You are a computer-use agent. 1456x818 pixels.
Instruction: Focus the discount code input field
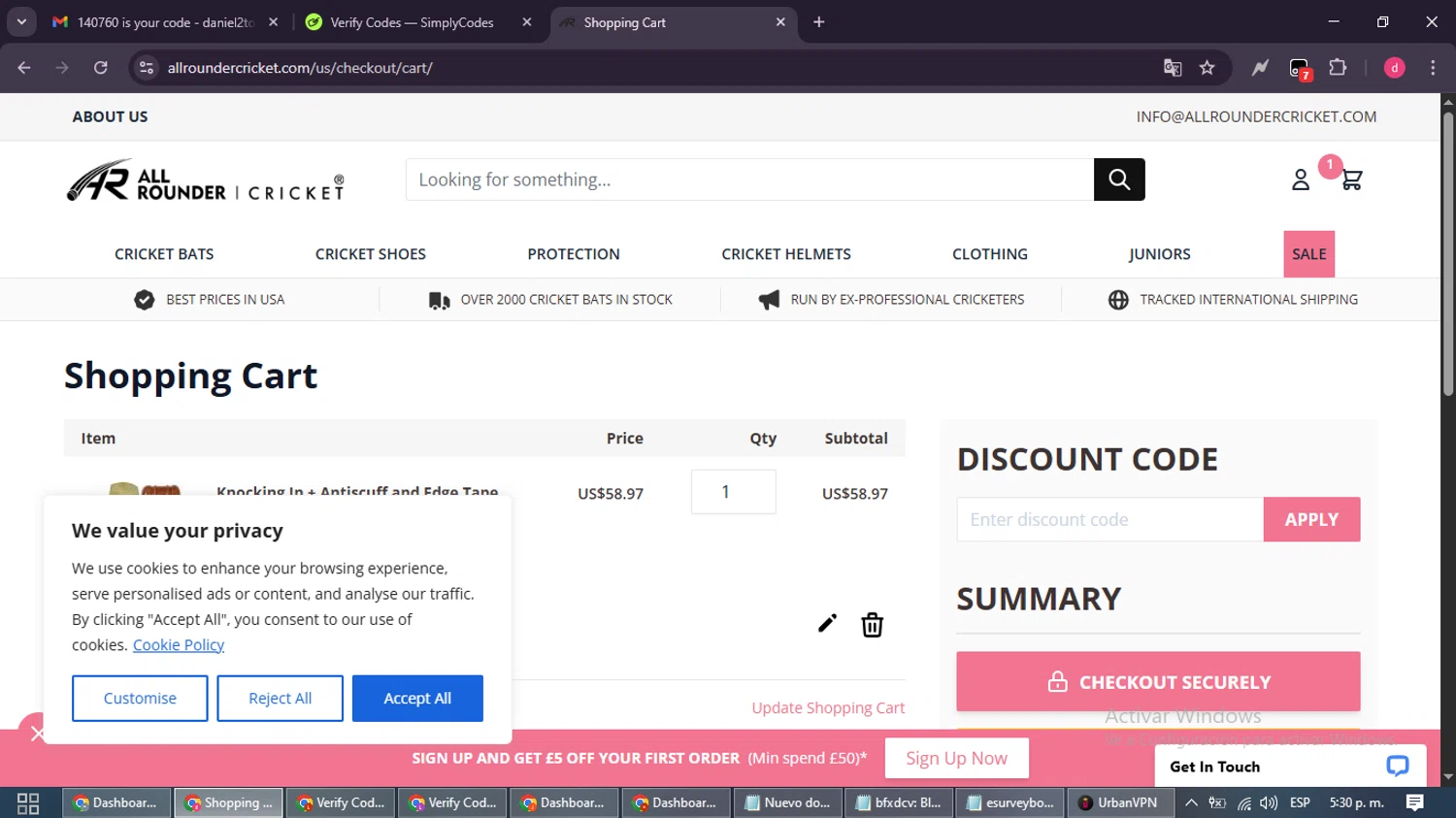pos(1110,519)
